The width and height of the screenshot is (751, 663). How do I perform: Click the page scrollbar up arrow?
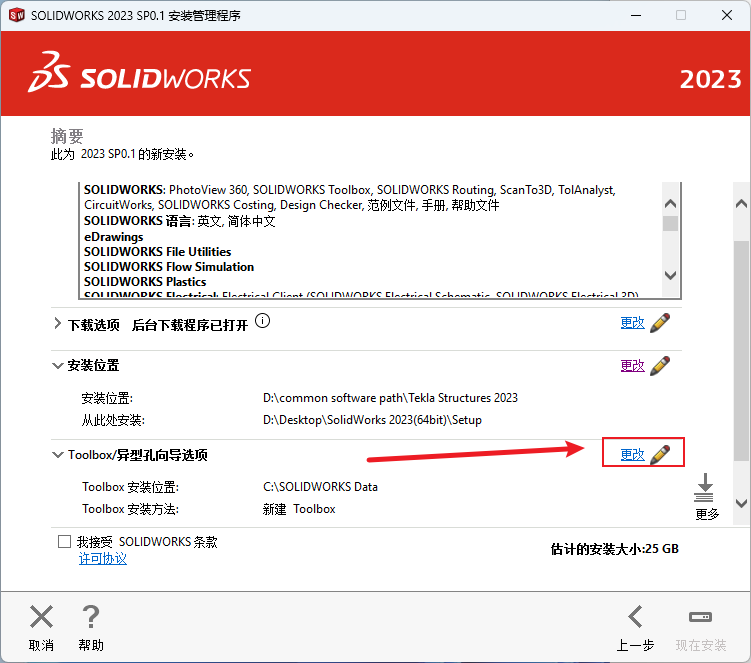pyautogui.click(x=741, y=204)
